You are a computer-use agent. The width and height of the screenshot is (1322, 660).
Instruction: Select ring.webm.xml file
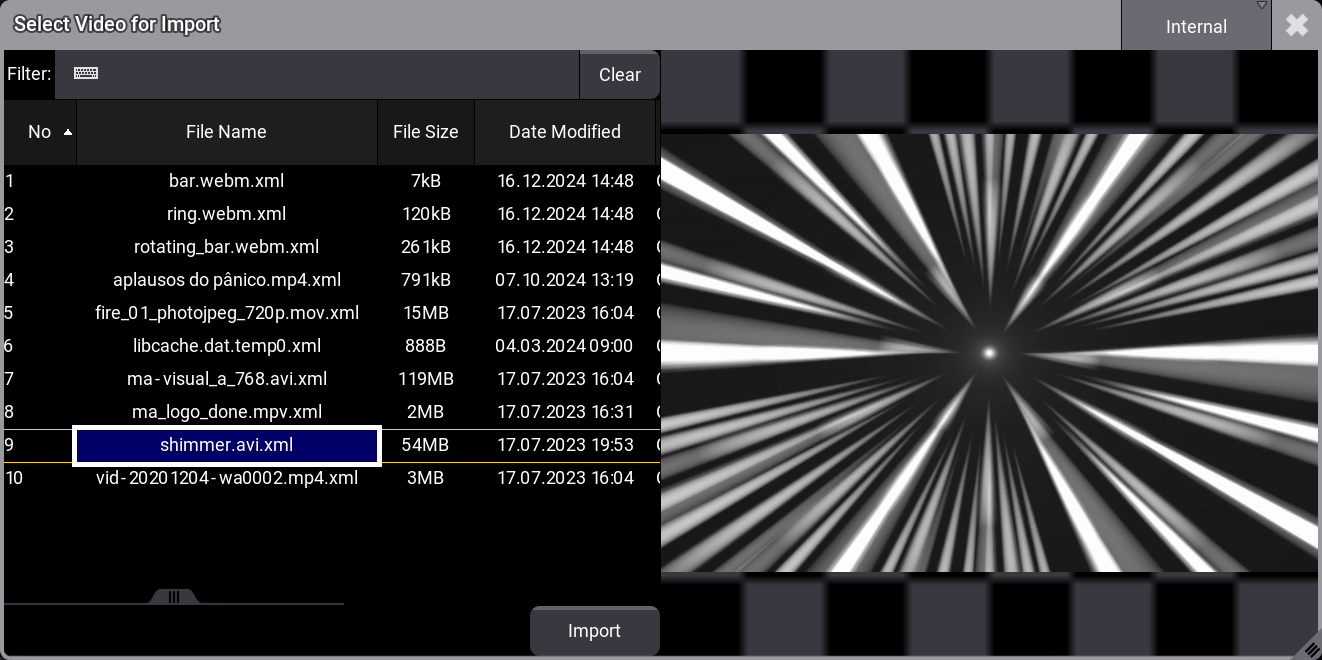tap(226, 214)
